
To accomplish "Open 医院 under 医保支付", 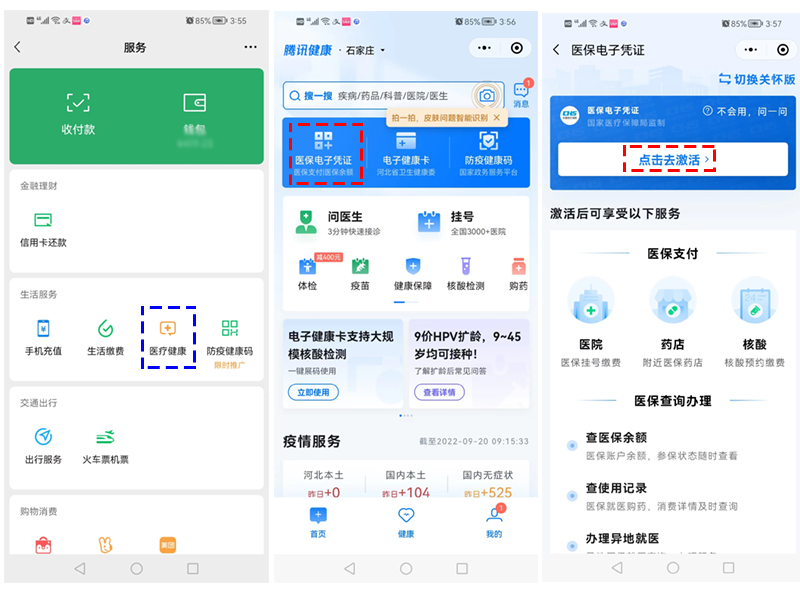I will [591, 323].
